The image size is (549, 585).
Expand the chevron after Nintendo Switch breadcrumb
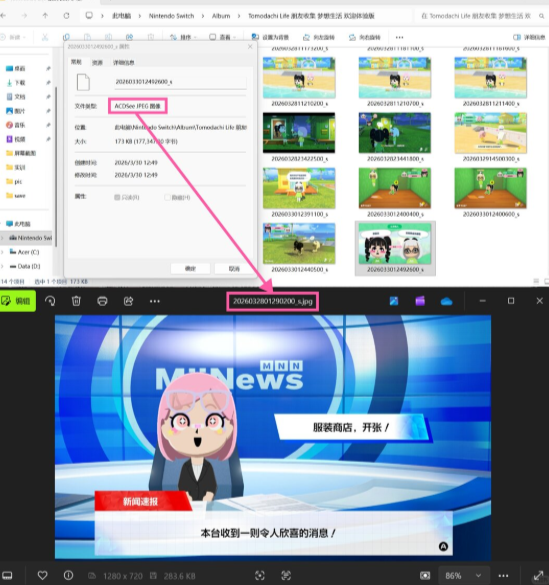point(203,16)
